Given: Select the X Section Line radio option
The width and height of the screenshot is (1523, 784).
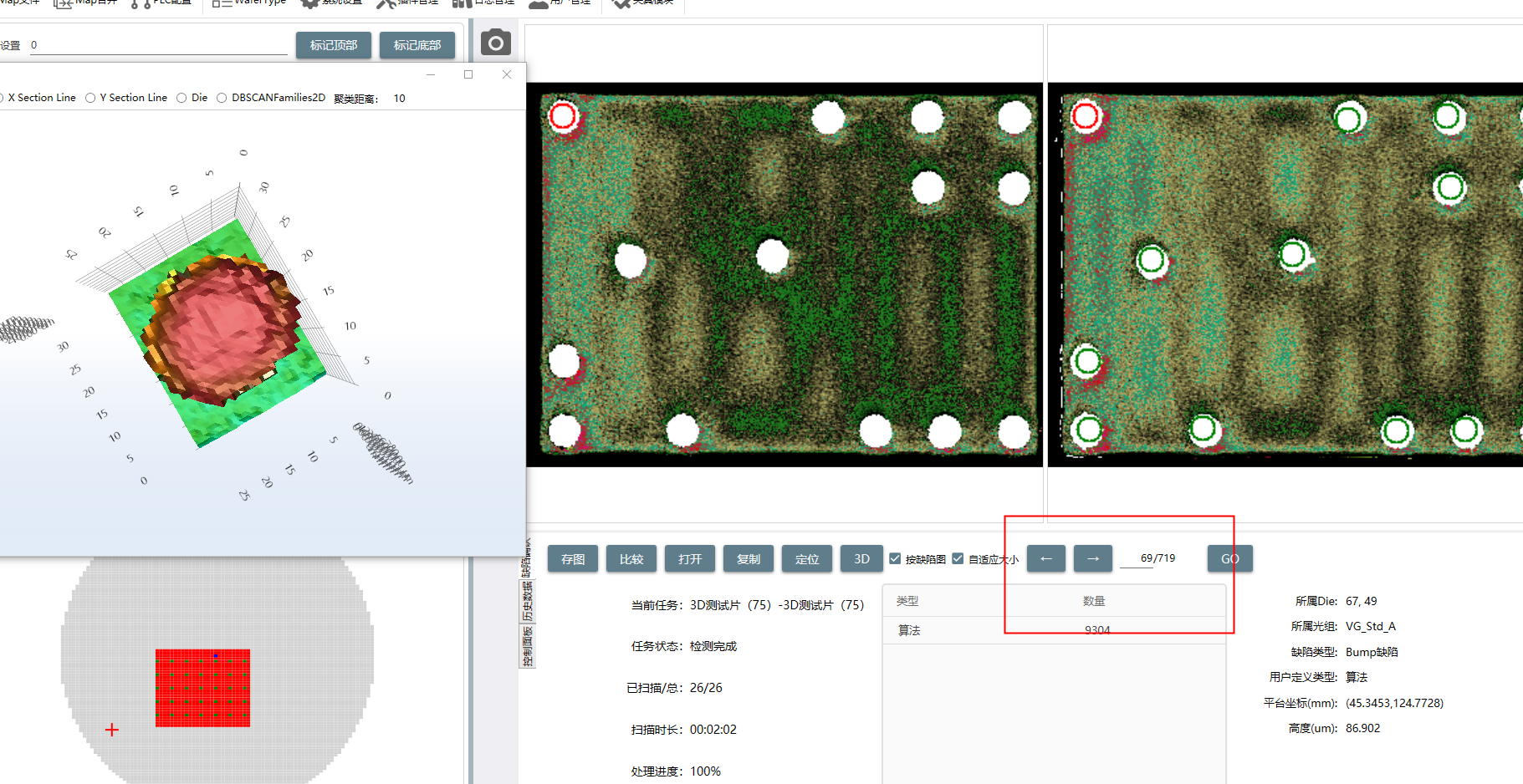Looking at the screenshot, I should 38,98.
